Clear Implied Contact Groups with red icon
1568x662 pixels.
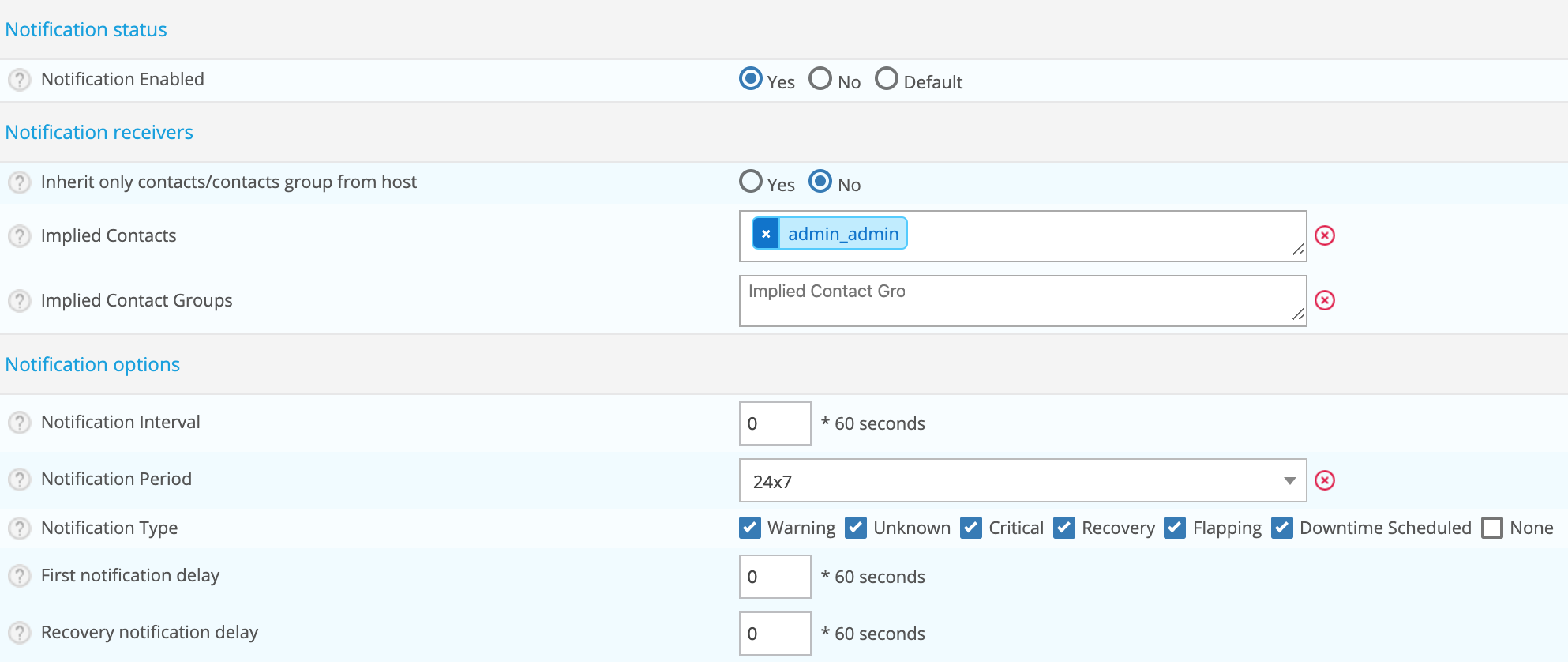(x=1325, y=300)
